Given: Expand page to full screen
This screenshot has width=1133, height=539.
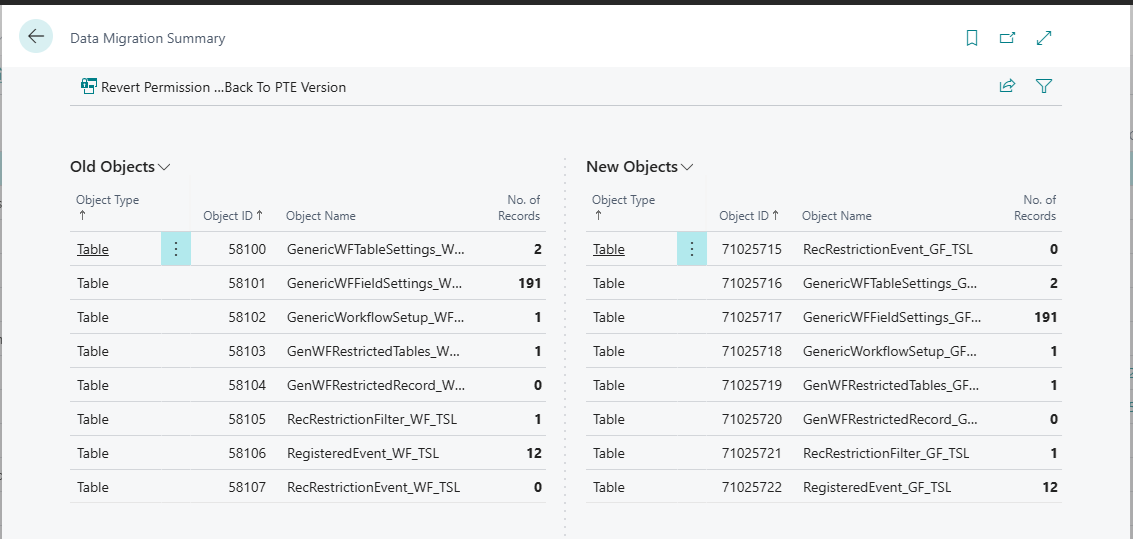Looking at the screenshot, I should click(x=1044, y=38).
